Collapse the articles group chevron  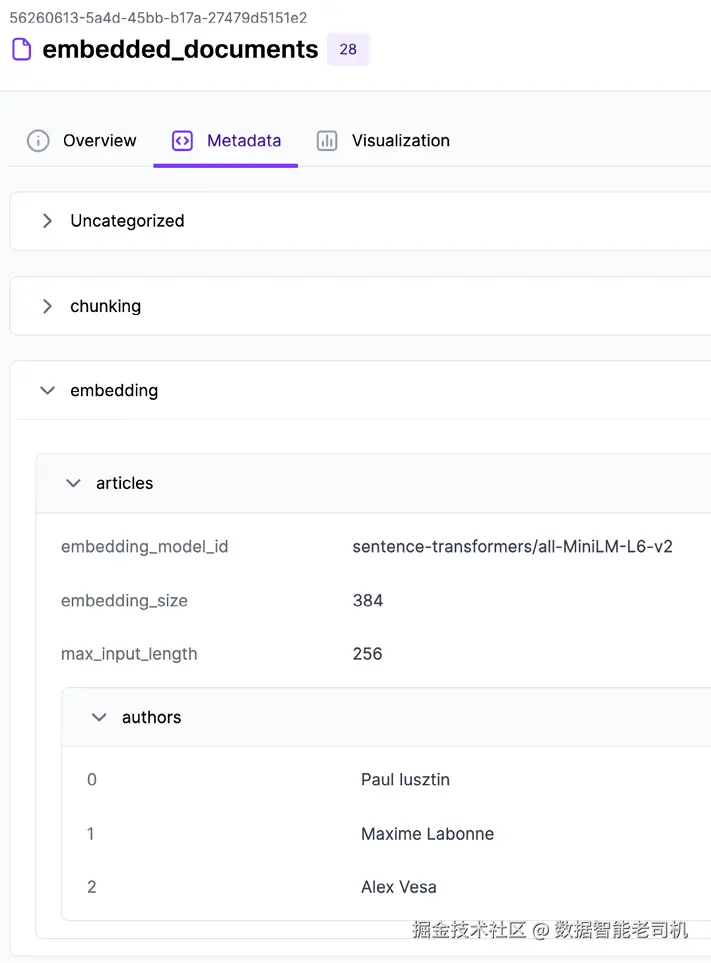73,483
